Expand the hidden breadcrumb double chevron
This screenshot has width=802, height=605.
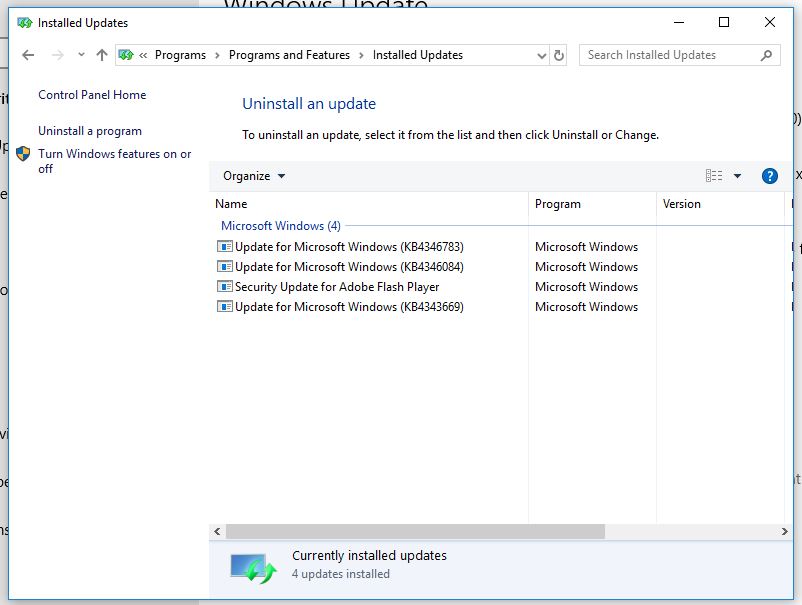pyautogui.click(x=143, y=55)
